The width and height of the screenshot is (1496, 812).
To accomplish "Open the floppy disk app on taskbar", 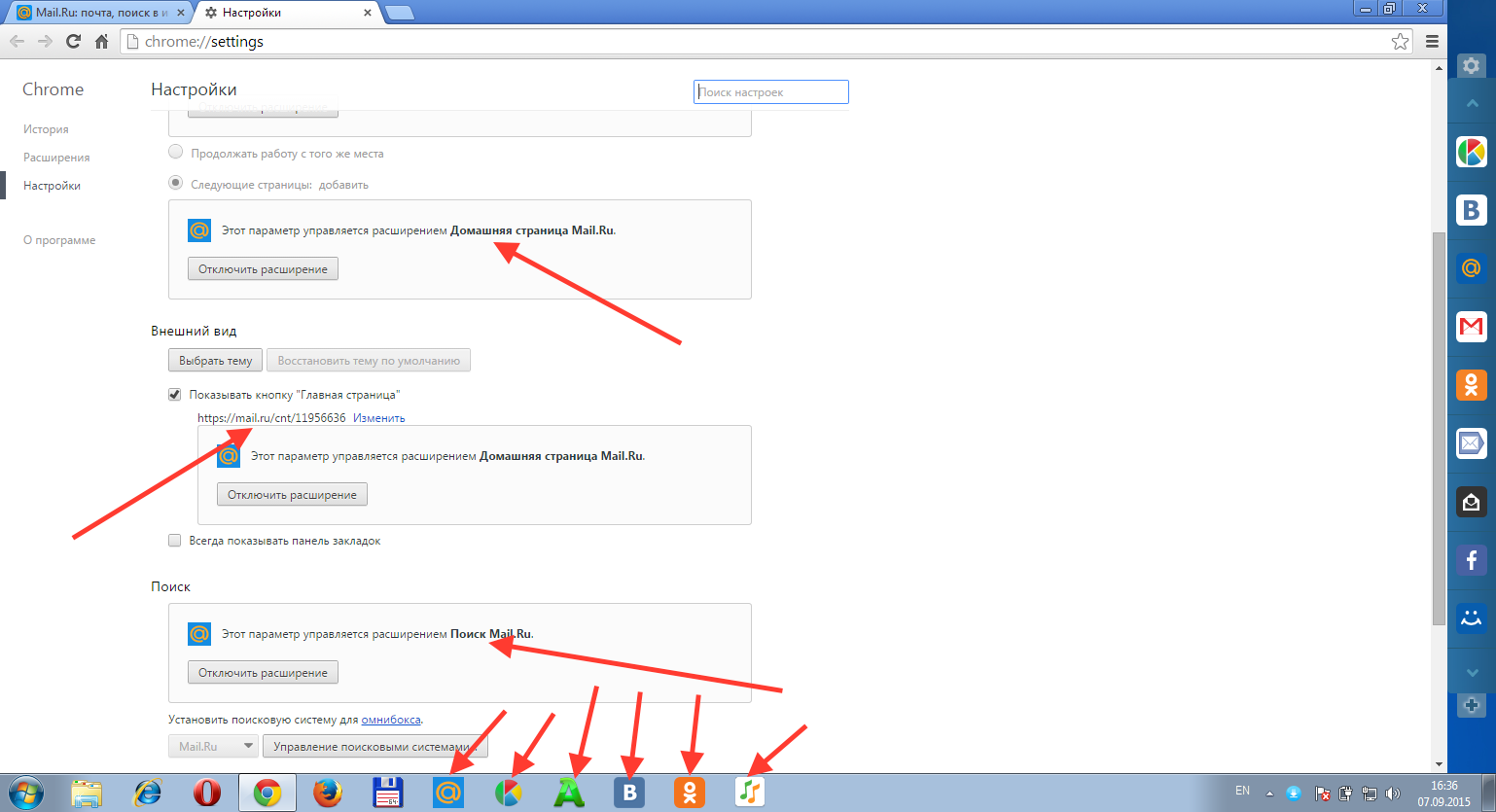I will (388, 793).
